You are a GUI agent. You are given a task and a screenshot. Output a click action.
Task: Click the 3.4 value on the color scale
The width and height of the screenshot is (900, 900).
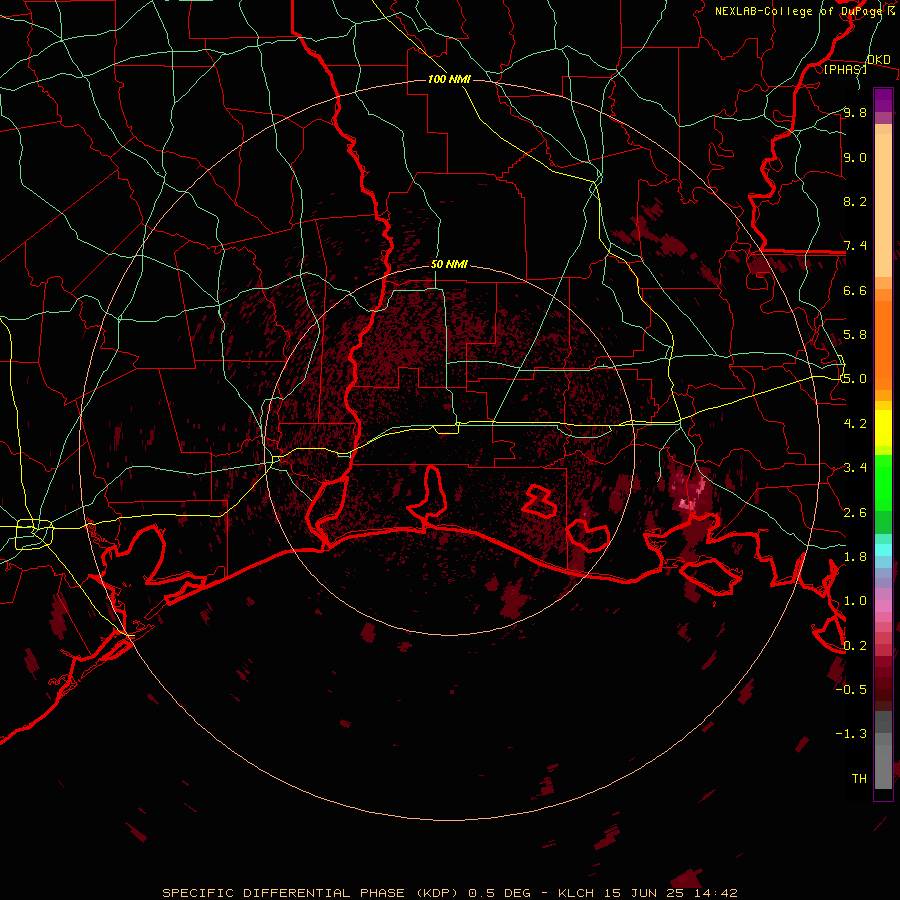click(855, 468)
